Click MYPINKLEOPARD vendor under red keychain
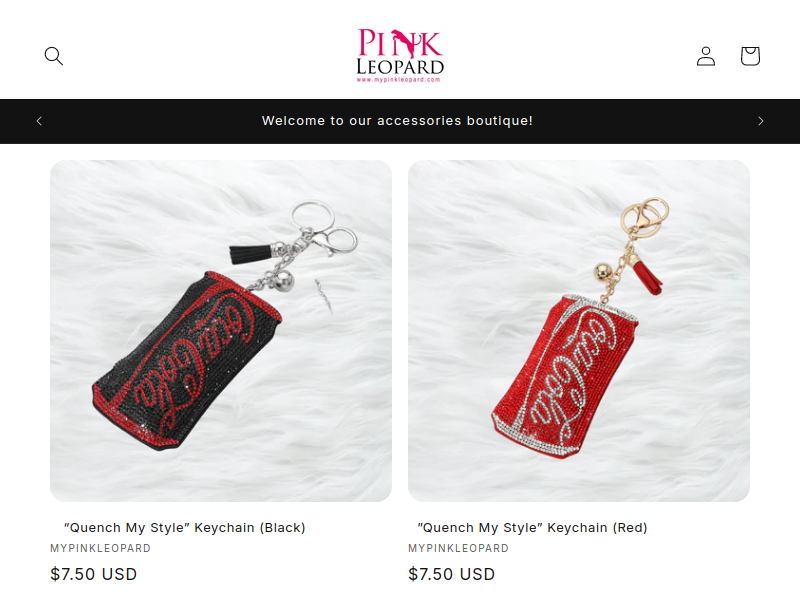 point(459,548)
